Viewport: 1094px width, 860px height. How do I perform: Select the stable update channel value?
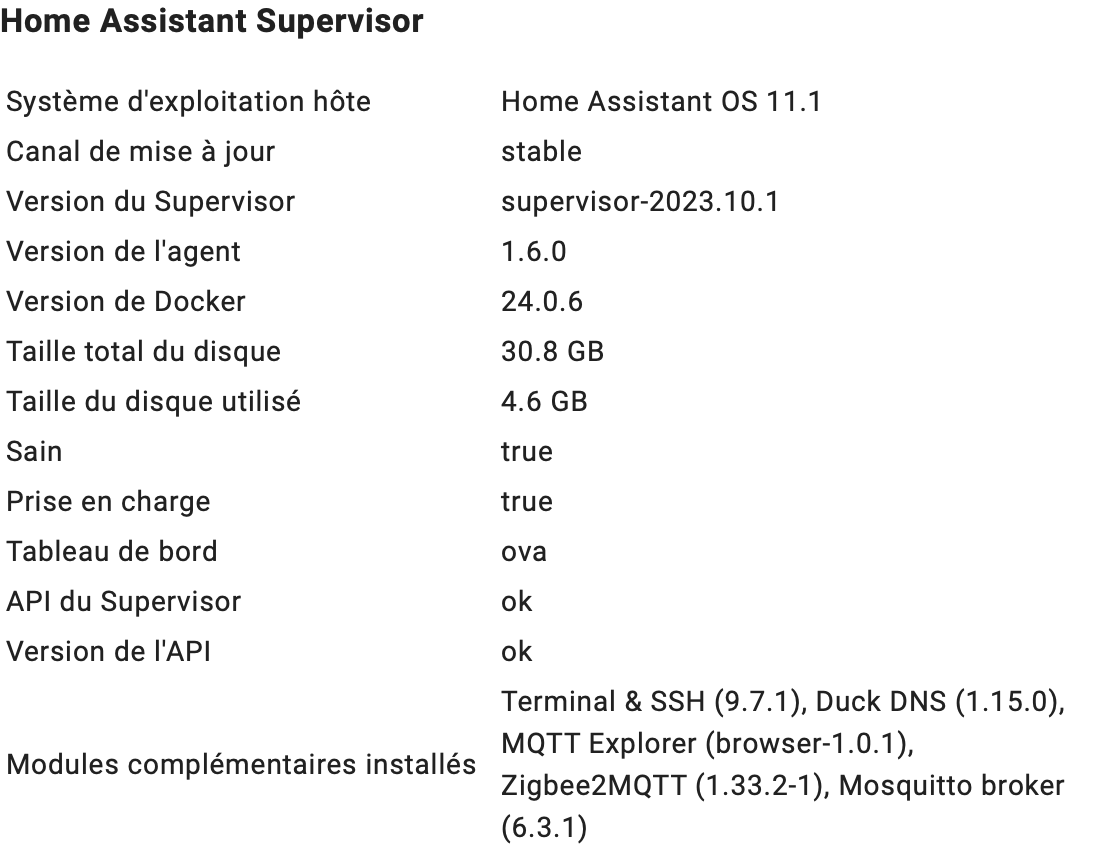[x=541, y=152]
